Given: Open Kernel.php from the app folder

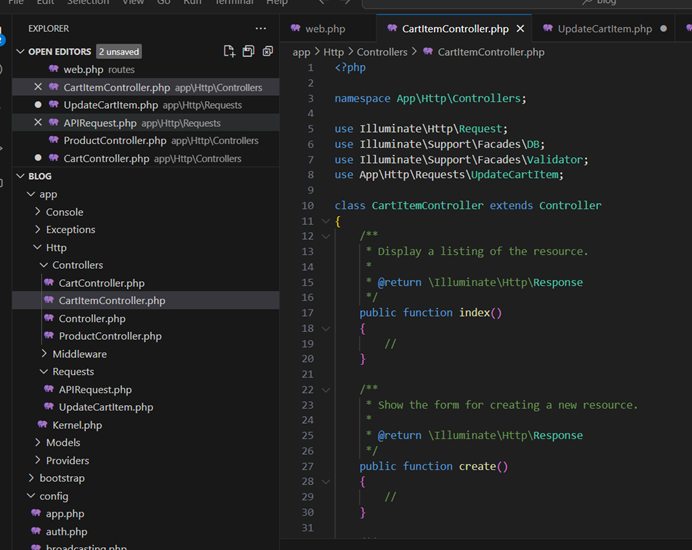Looking at the screenshot, I should point(76,425).
